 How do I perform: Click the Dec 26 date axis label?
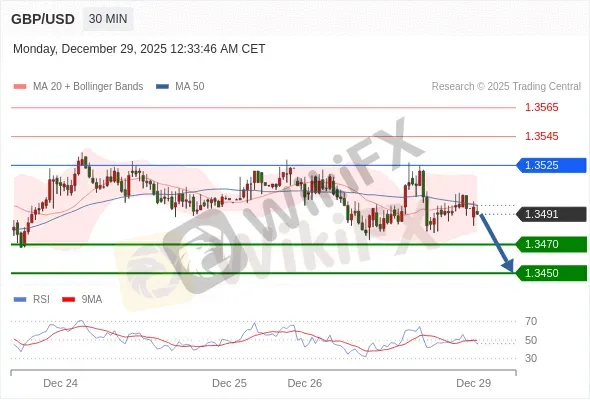click(x=304, y=383)
